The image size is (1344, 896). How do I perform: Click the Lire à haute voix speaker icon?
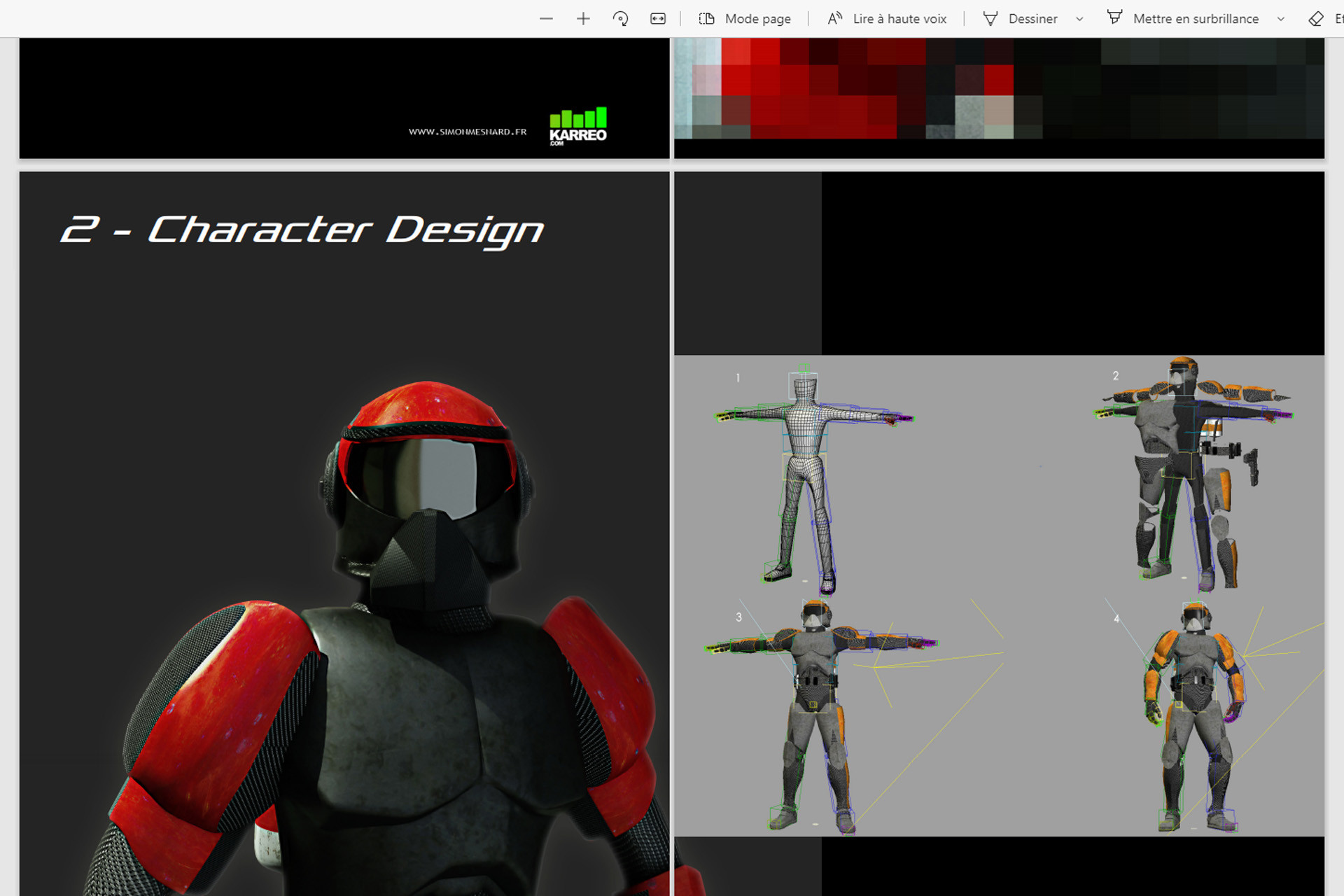pyautogui.click(x=834, y=19)
